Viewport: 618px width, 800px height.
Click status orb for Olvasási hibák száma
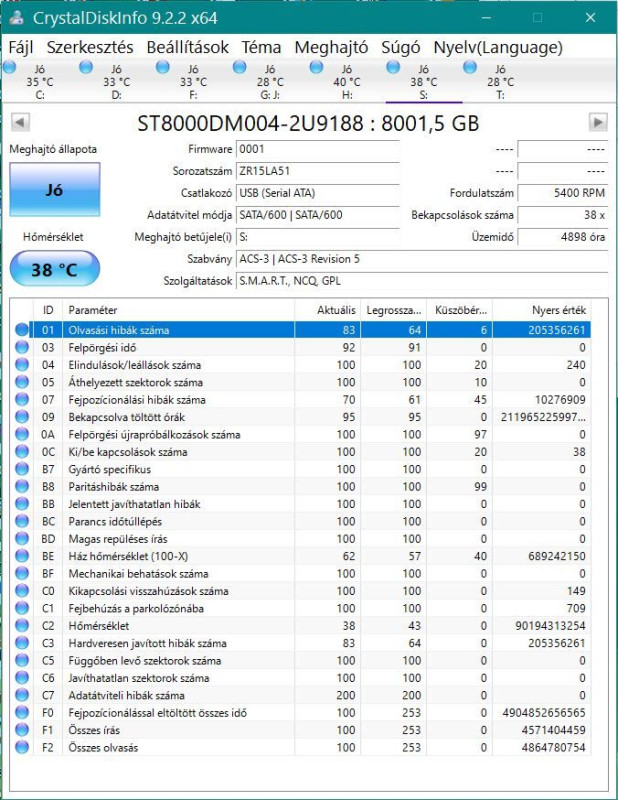coord(21,330)
